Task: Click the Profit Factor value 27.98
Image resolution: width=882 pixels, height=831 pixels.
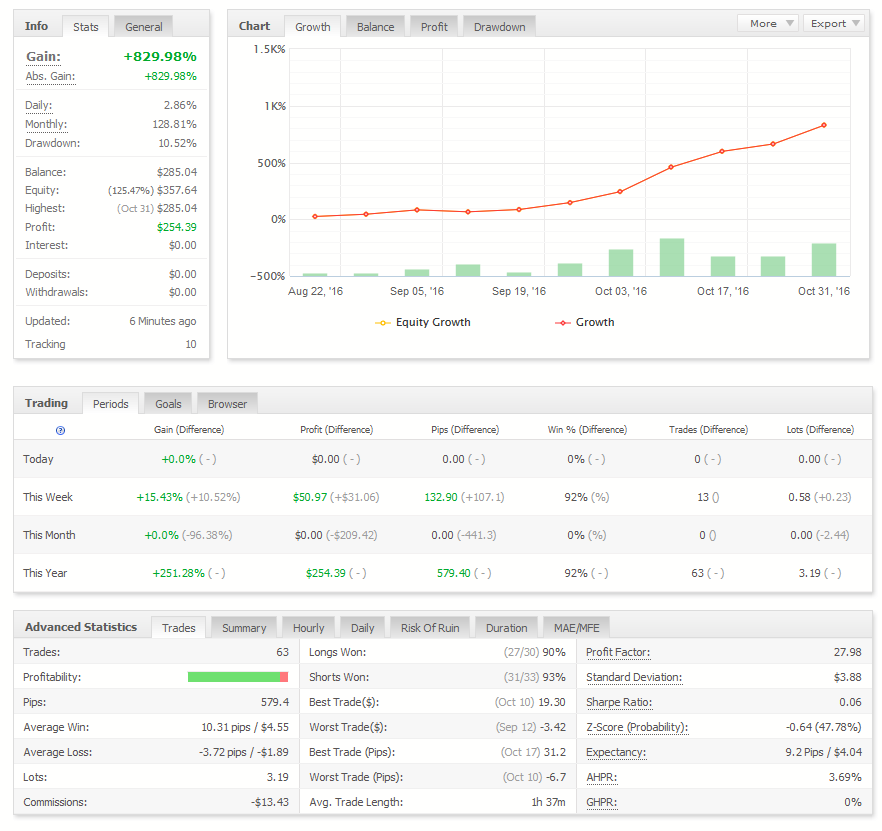Action: coord(847,652)
